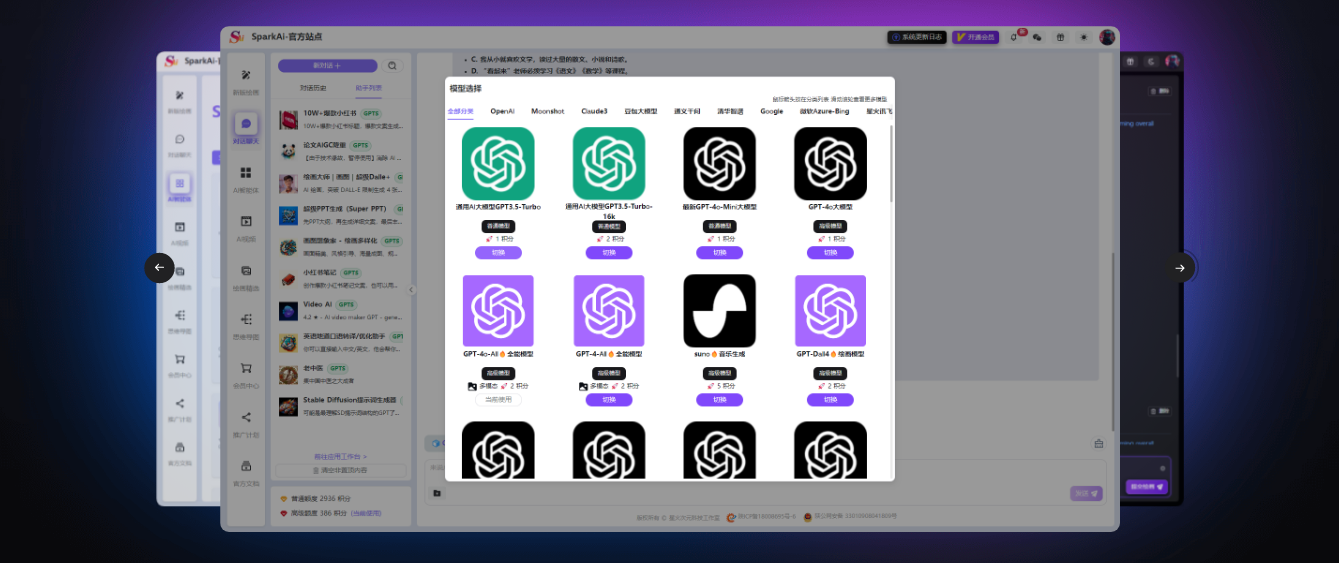
Task: Click the next slide arrow on the carousel
Action: click(1180, 268)
